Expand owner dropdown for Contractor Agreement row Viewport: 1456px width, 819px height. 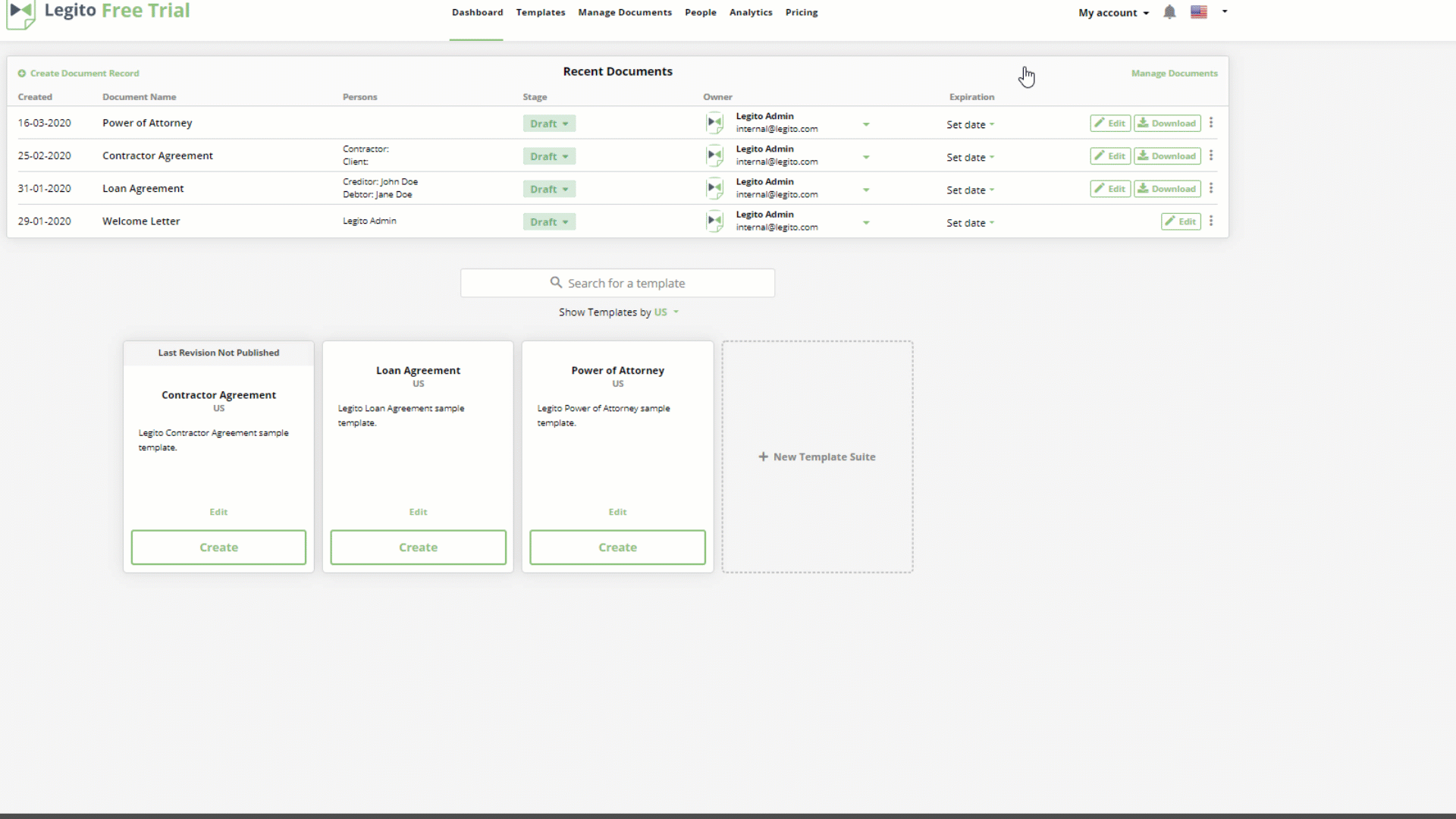click(x=866, y=157)
